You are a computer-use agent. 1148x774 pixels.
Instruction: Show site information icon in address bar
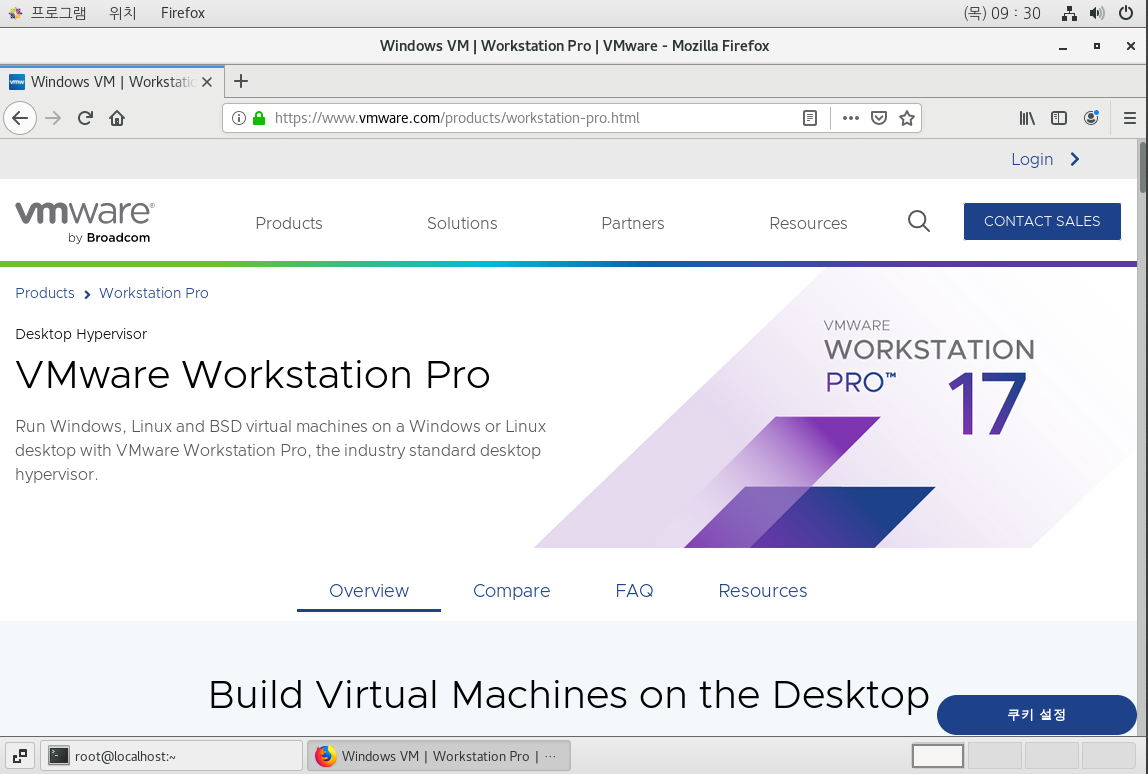239,118
